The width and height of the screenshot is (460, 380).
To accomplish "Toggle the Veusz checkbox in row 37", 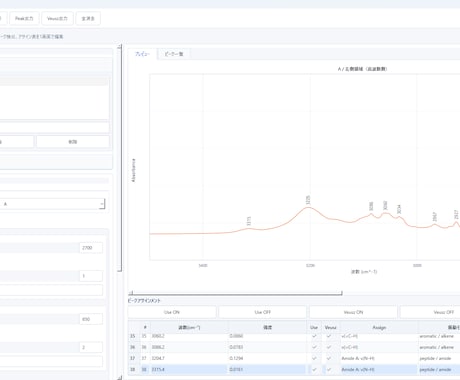I will (329, 358).
